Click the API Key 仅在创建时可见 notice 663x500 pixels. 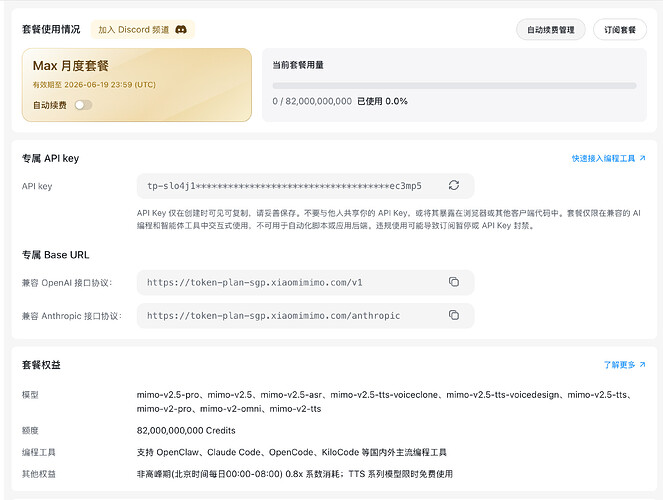(389, 219)
